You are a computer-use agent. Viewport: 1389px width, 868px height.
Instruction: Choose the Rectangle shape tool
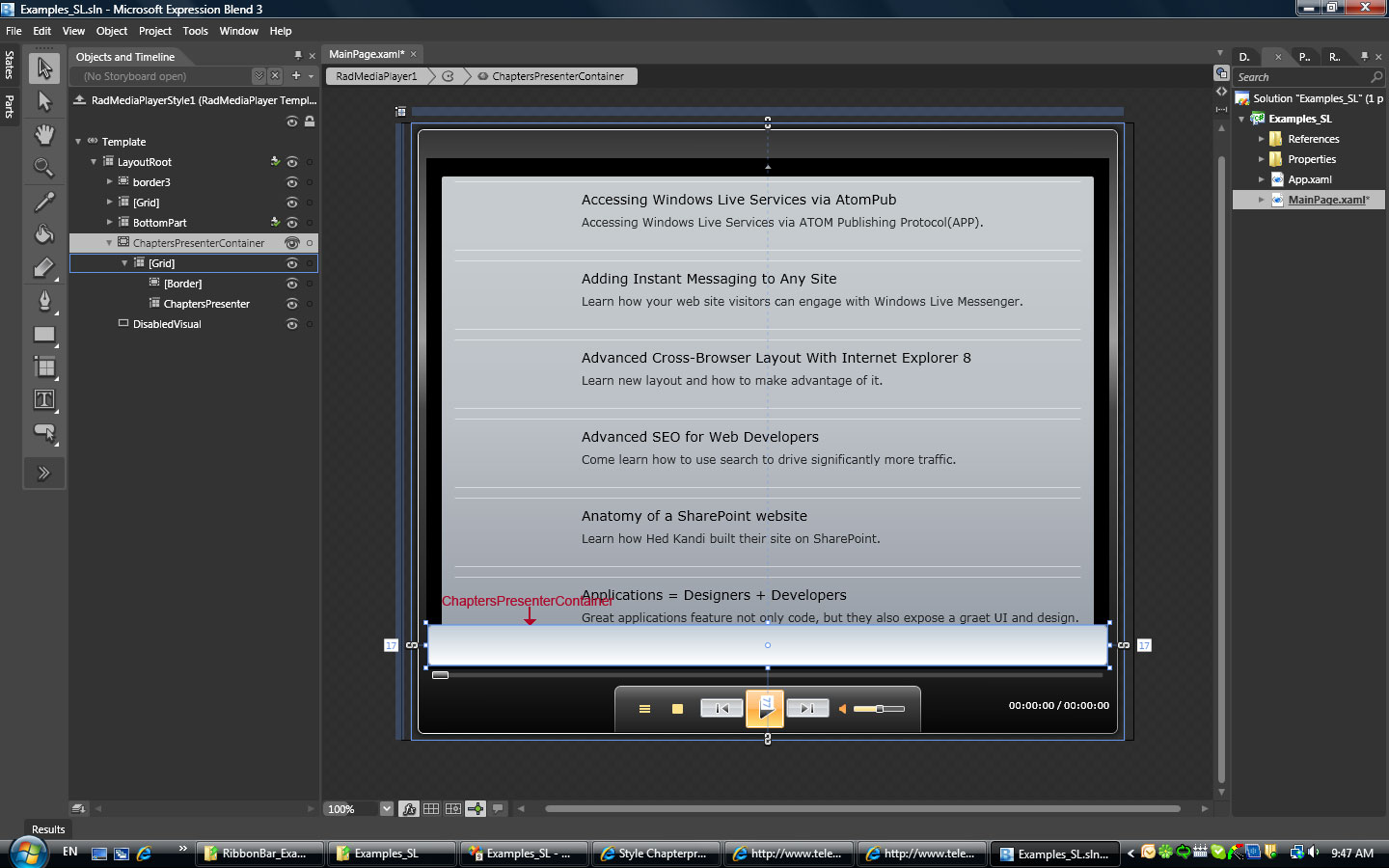(44, 335)
